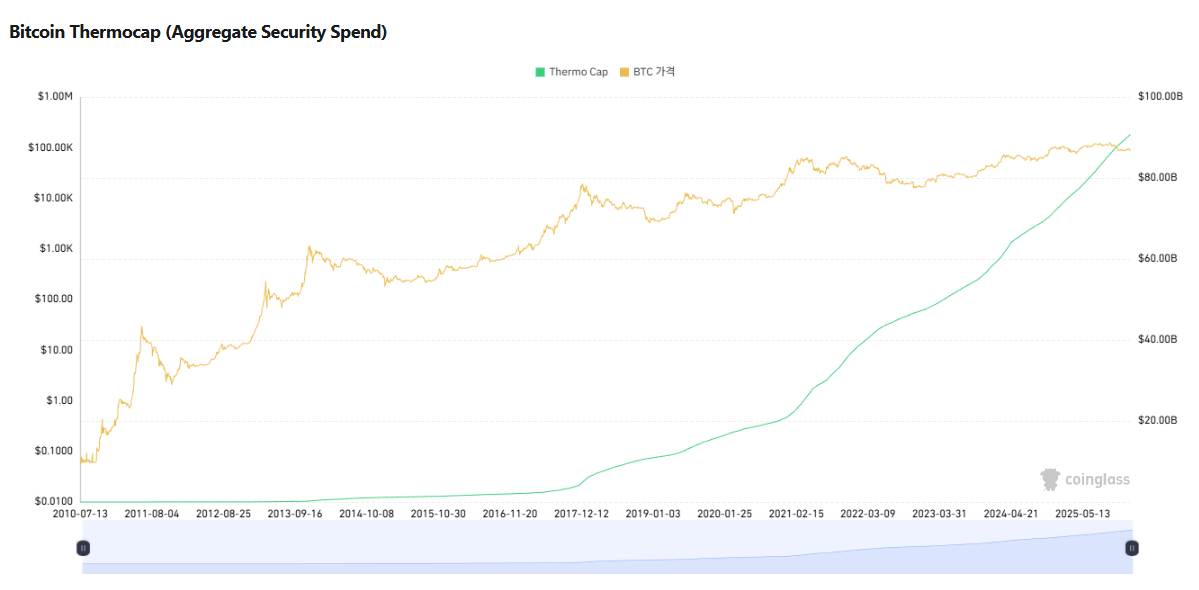Click the 2010-07-13 date axis label
Image resolution: width=1199 pixels, height=590 pixels.
[80, 513]
